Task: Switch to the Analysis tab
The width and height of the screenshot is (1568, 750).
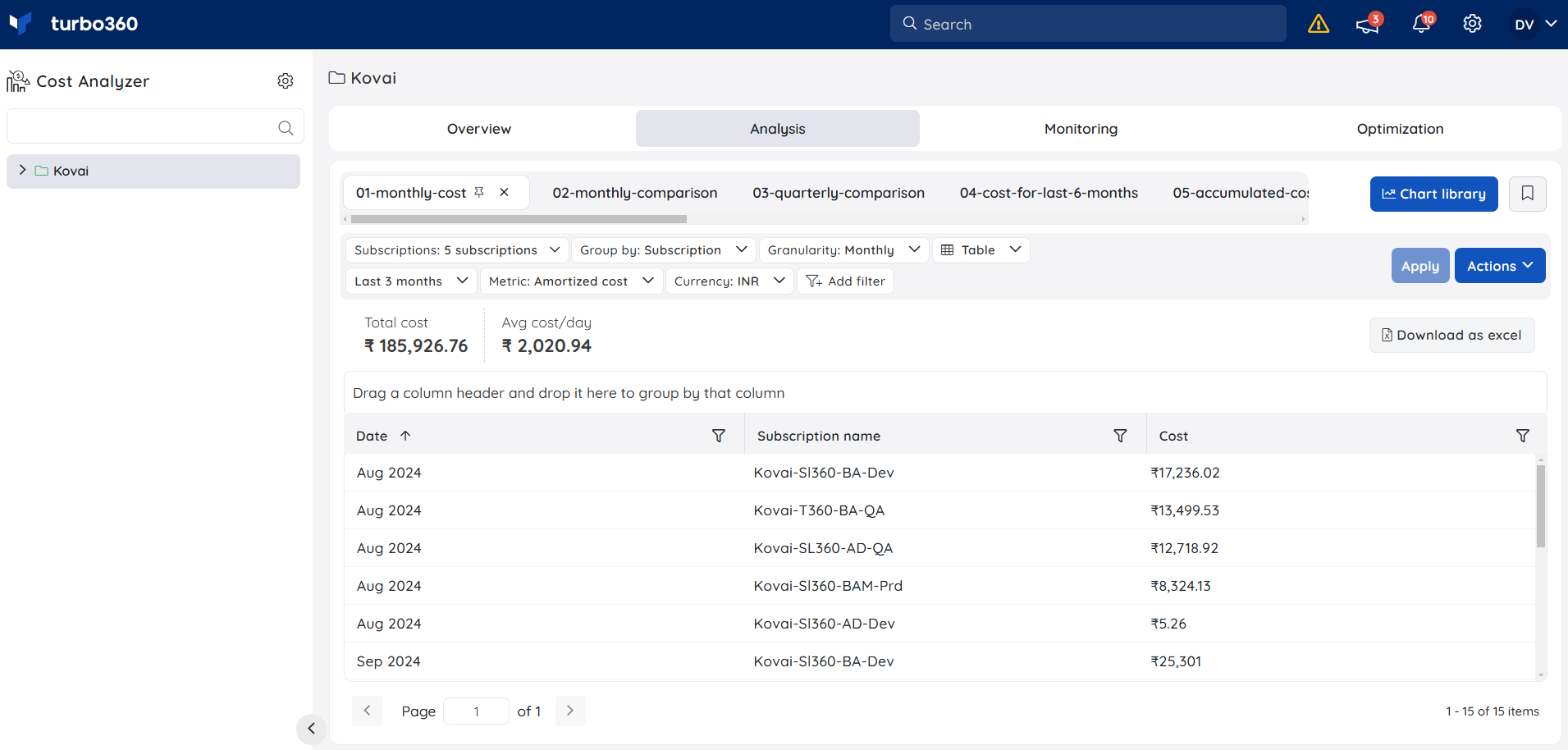Action: click(778, 129)
